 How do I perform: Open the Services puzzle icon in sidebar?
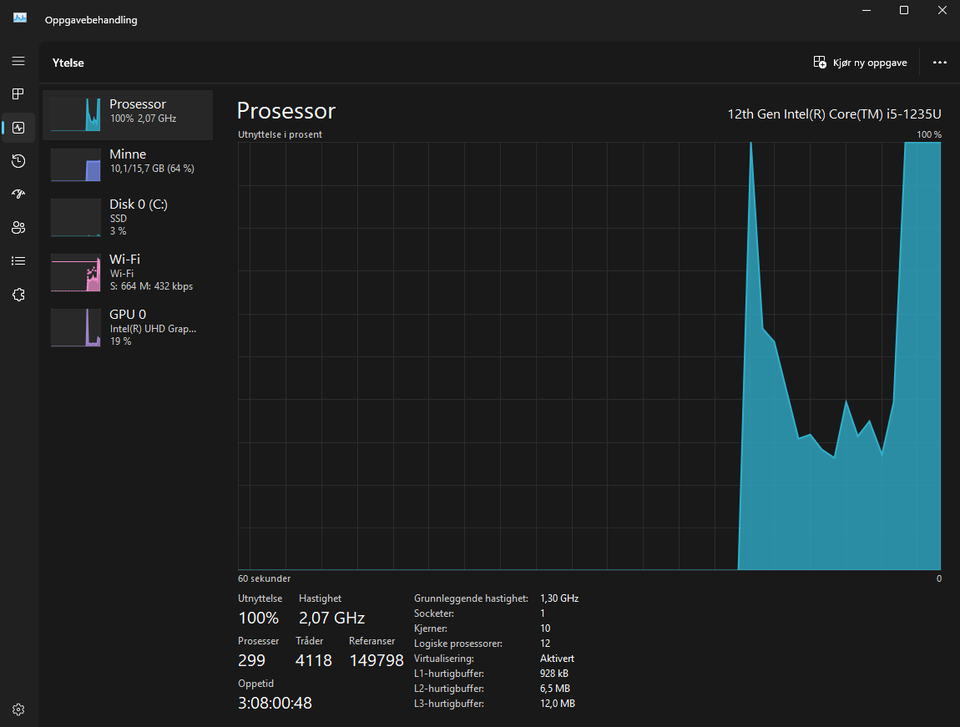18,295
